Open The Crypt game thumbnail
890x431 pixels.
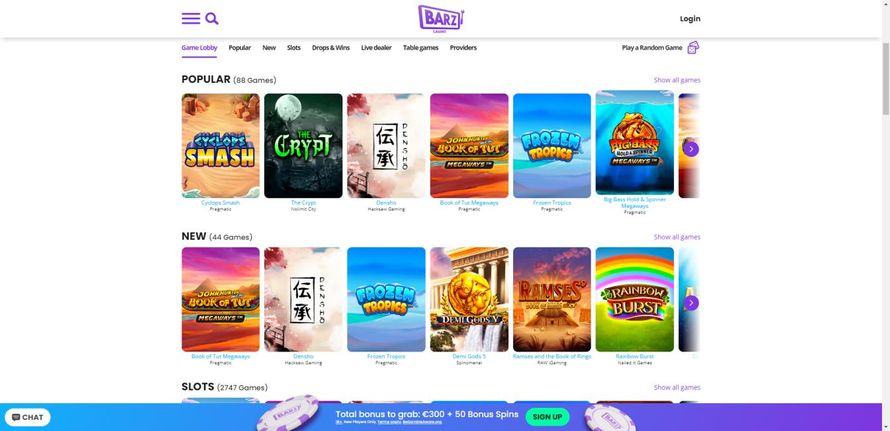[x=303, y=146]
